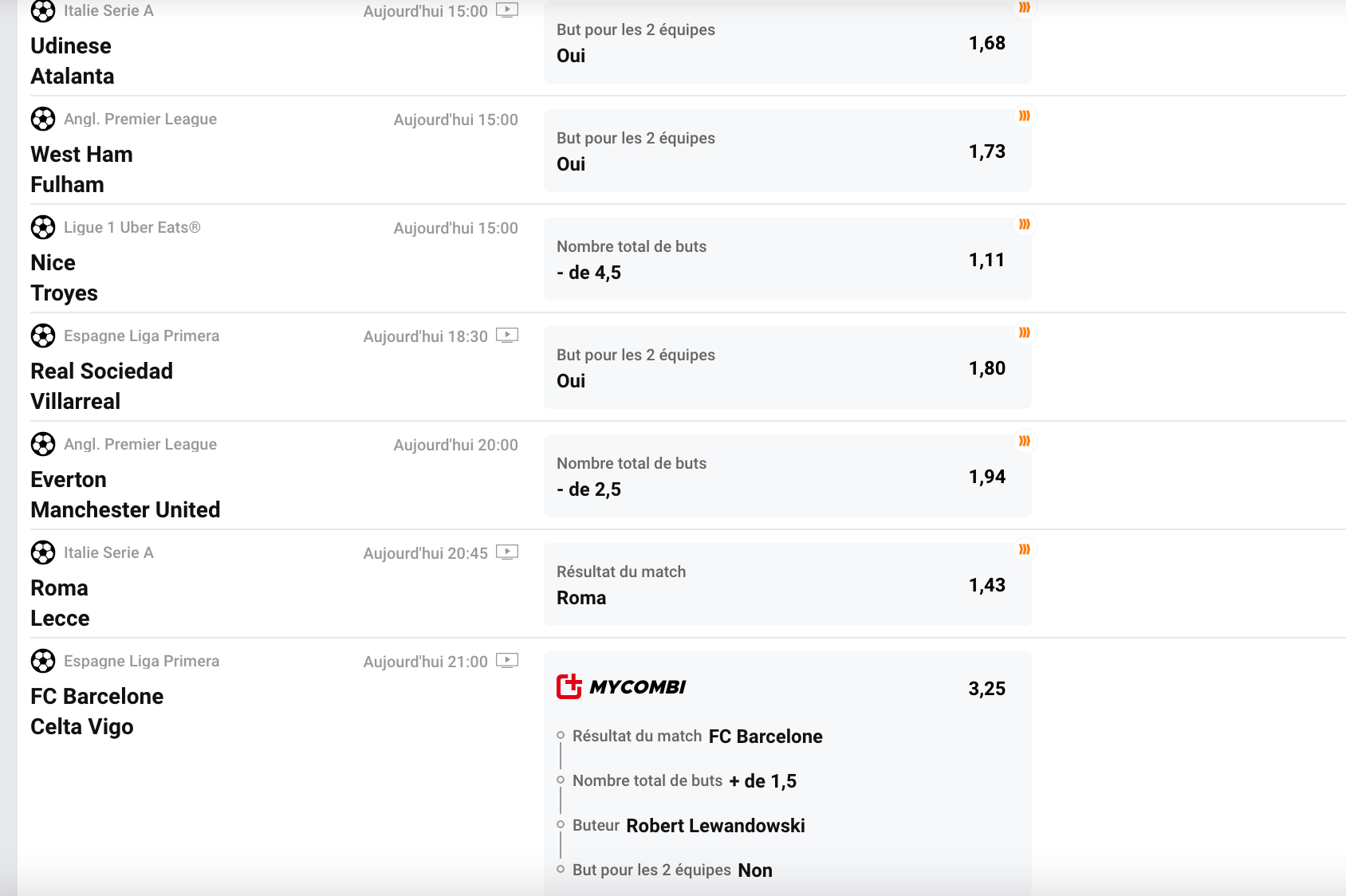
Task: Open the Everton vs Manchester United match
Action: [125, 494]
